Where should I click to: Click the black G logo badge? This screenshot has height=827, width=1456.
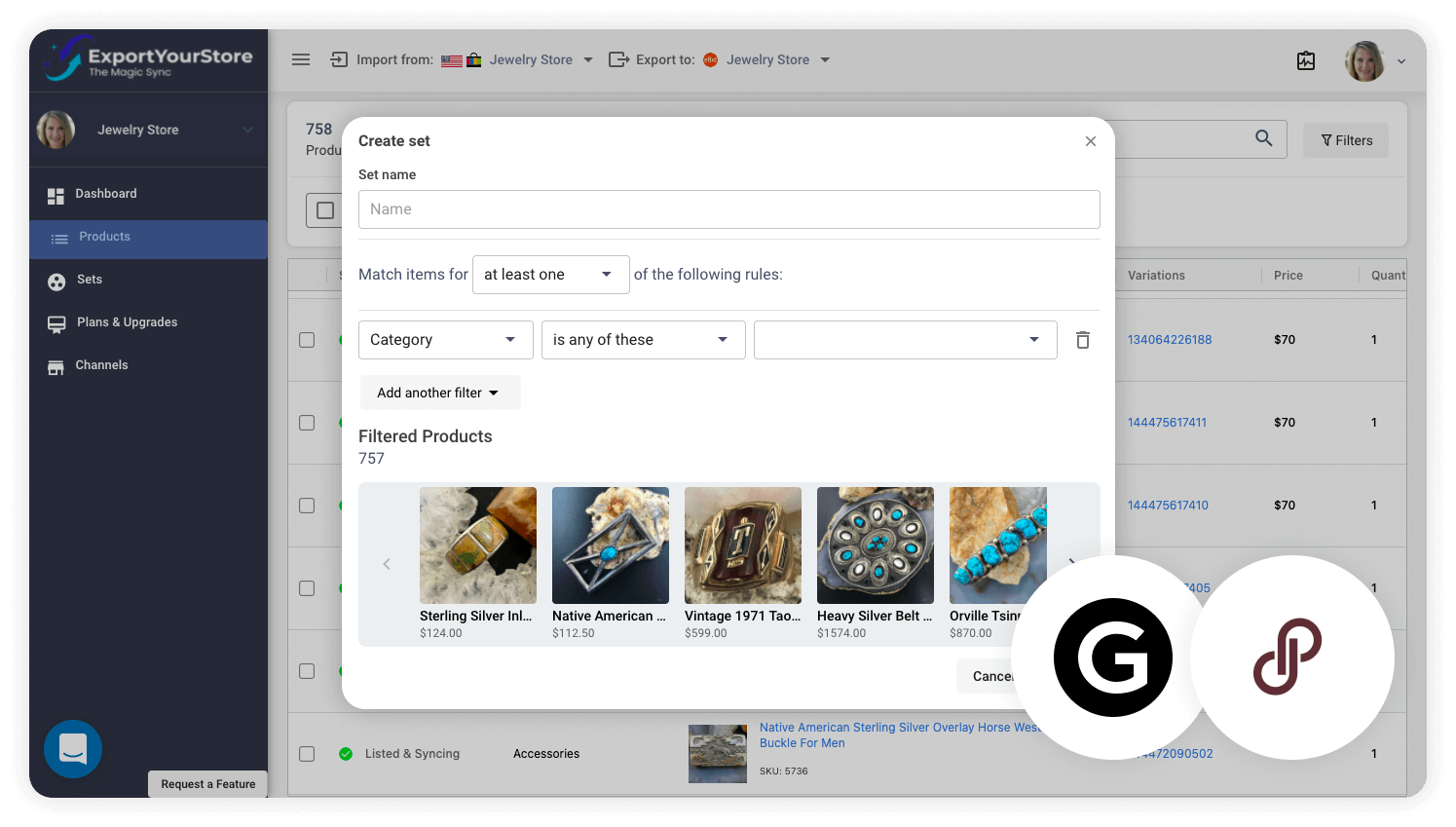coord(1112,658)
